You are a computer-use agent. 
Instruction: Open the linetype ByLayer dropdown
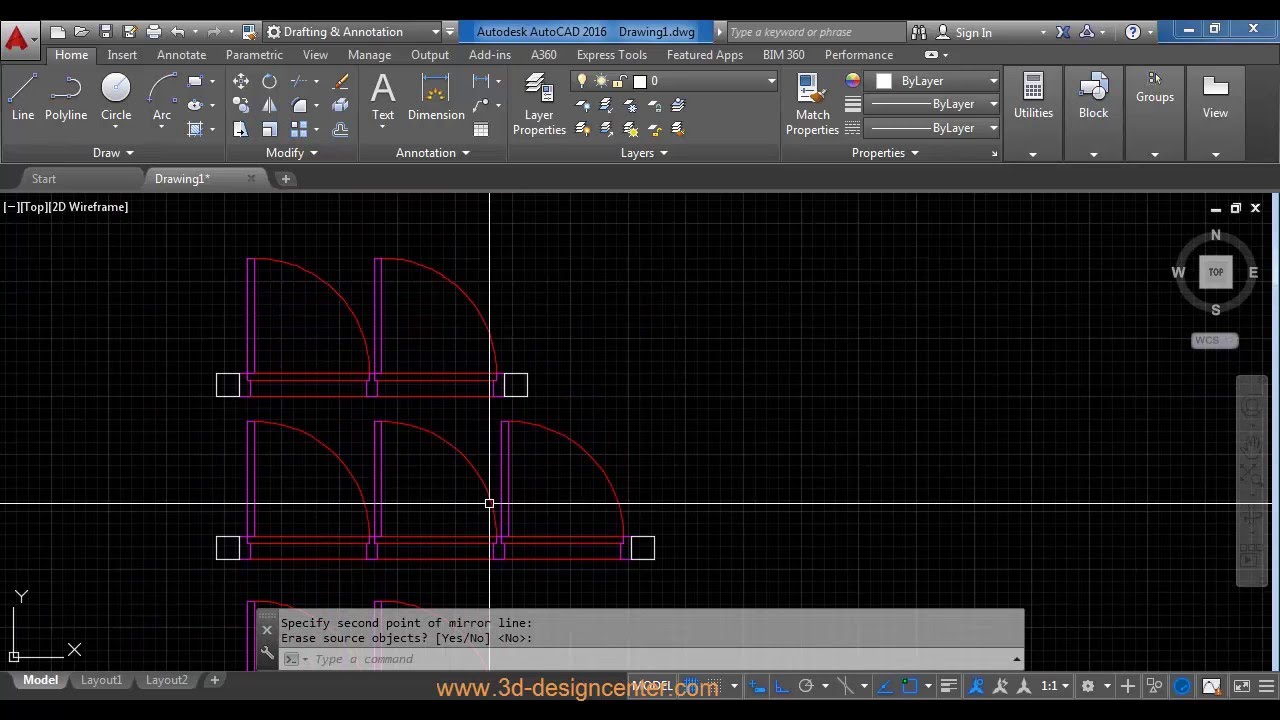pyautogui.click(x=932, y=128)
